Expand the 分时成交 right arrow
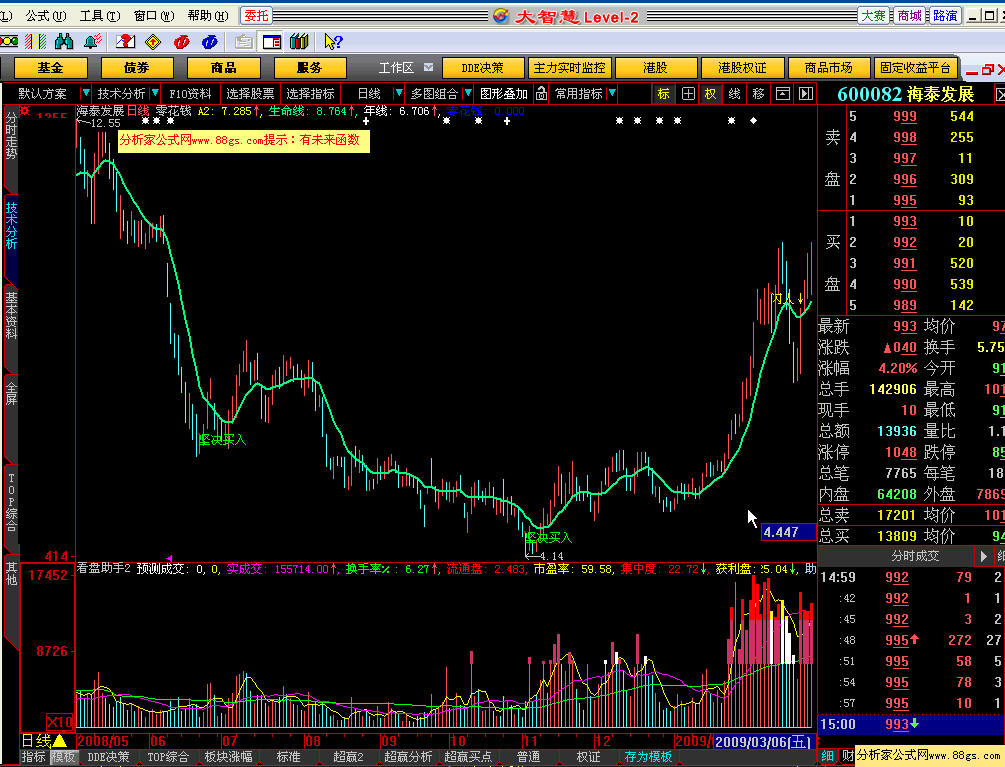This screenshot has height=767, width=1005. (x=983, y=556)
